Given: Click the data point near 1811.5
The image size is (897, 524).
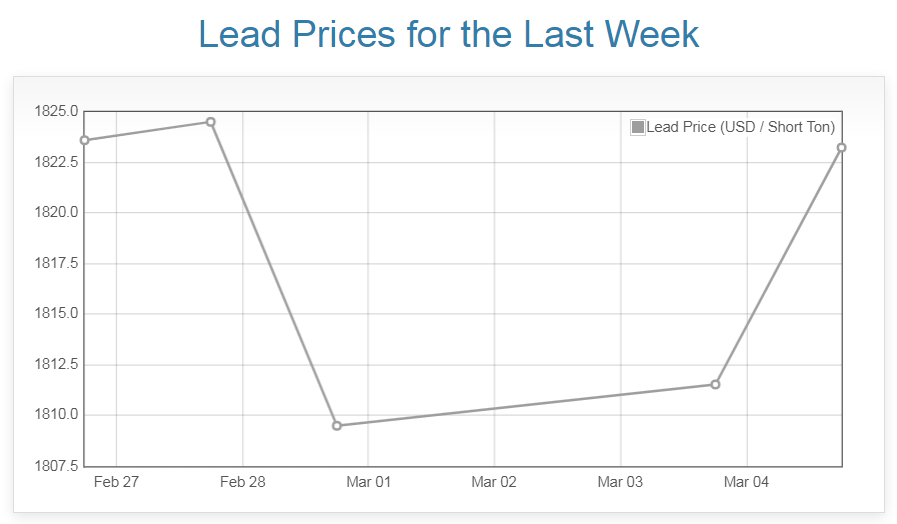Looking at the screenshot, I should click(715, 384).
